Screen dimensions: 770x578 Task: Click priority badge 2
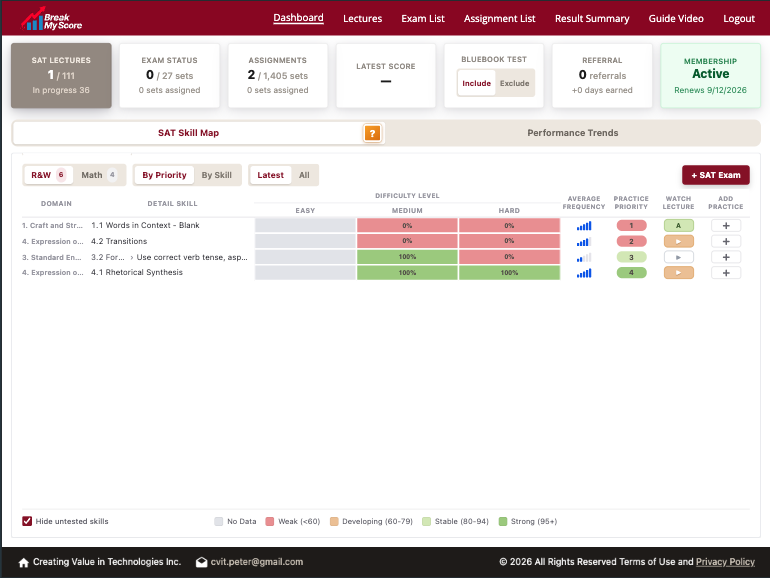tap(632, 242)
